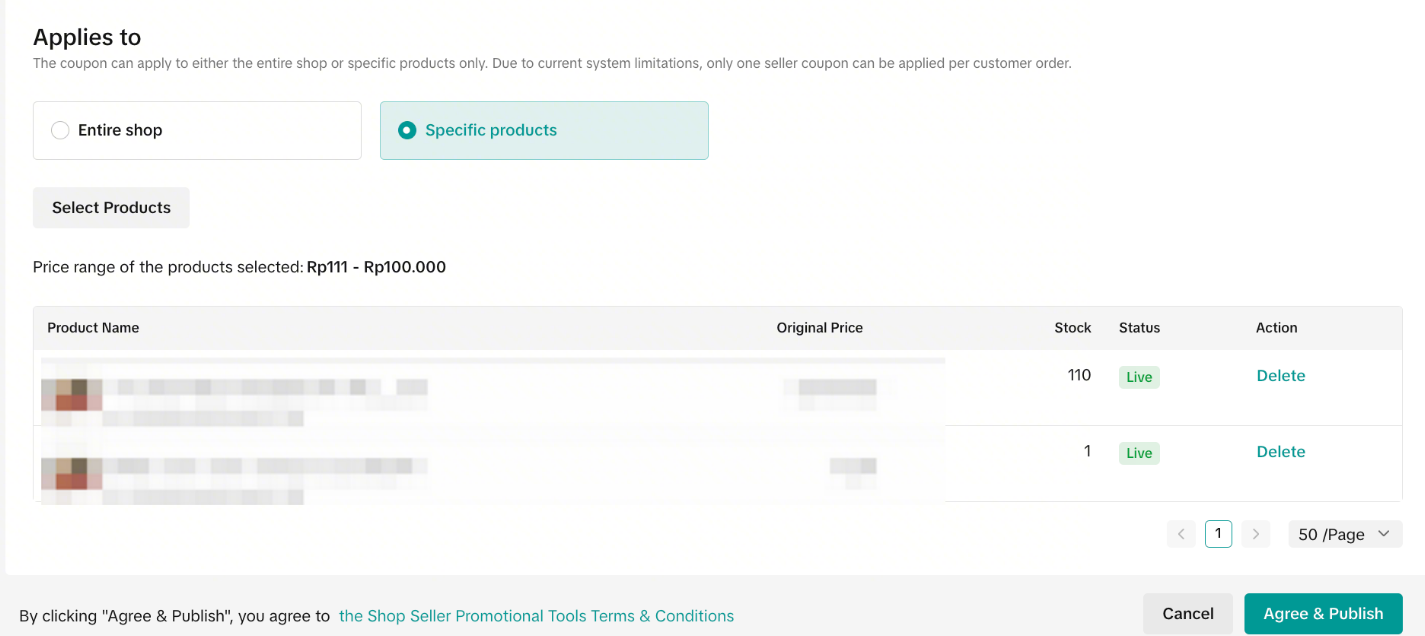The image size is (1425, 636).
Task: Click the second product's thumbnail image
Action: coord(72,473)
